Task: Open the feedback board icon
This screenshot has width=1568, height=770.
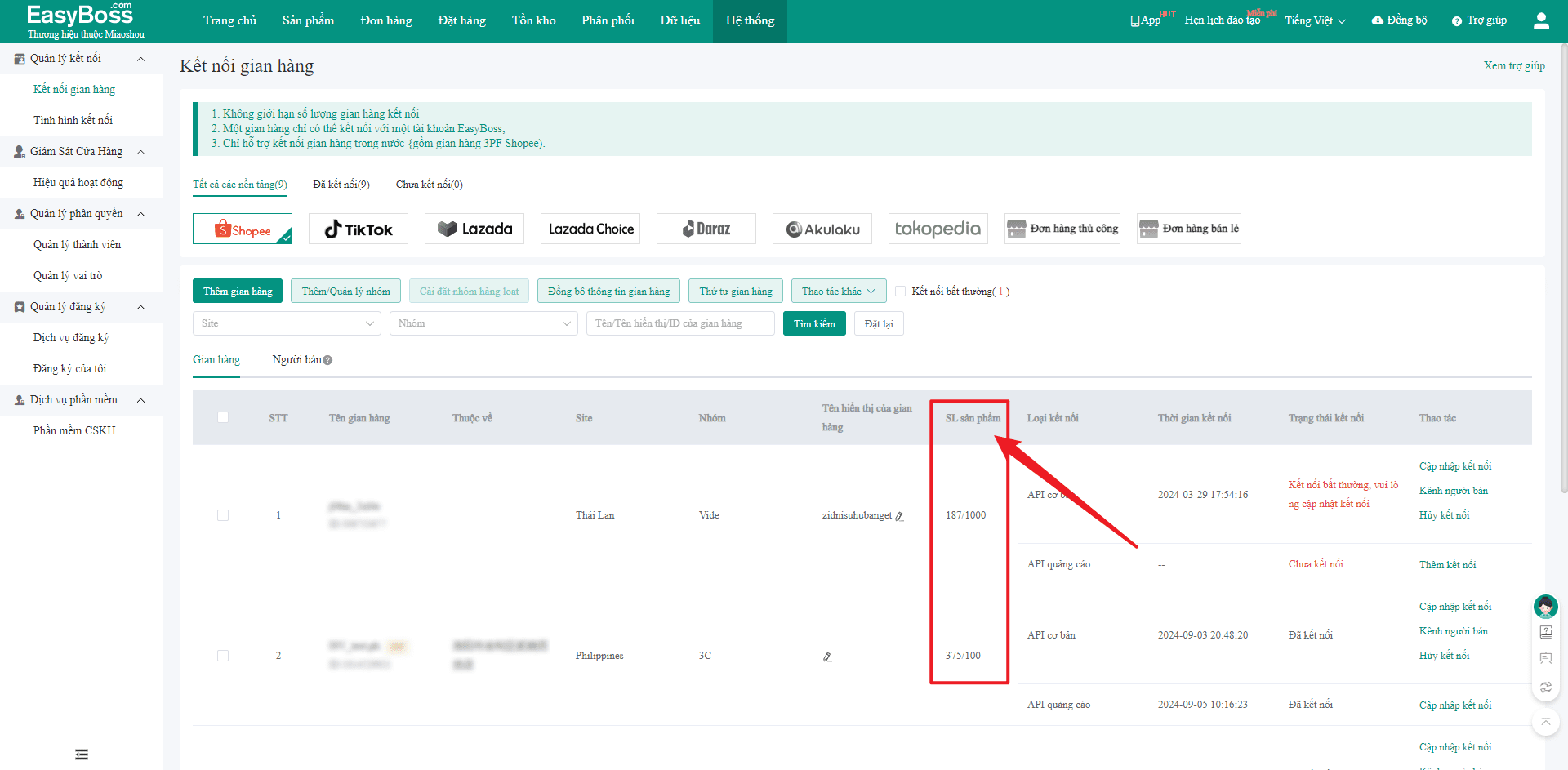Action: [1546, 658]
